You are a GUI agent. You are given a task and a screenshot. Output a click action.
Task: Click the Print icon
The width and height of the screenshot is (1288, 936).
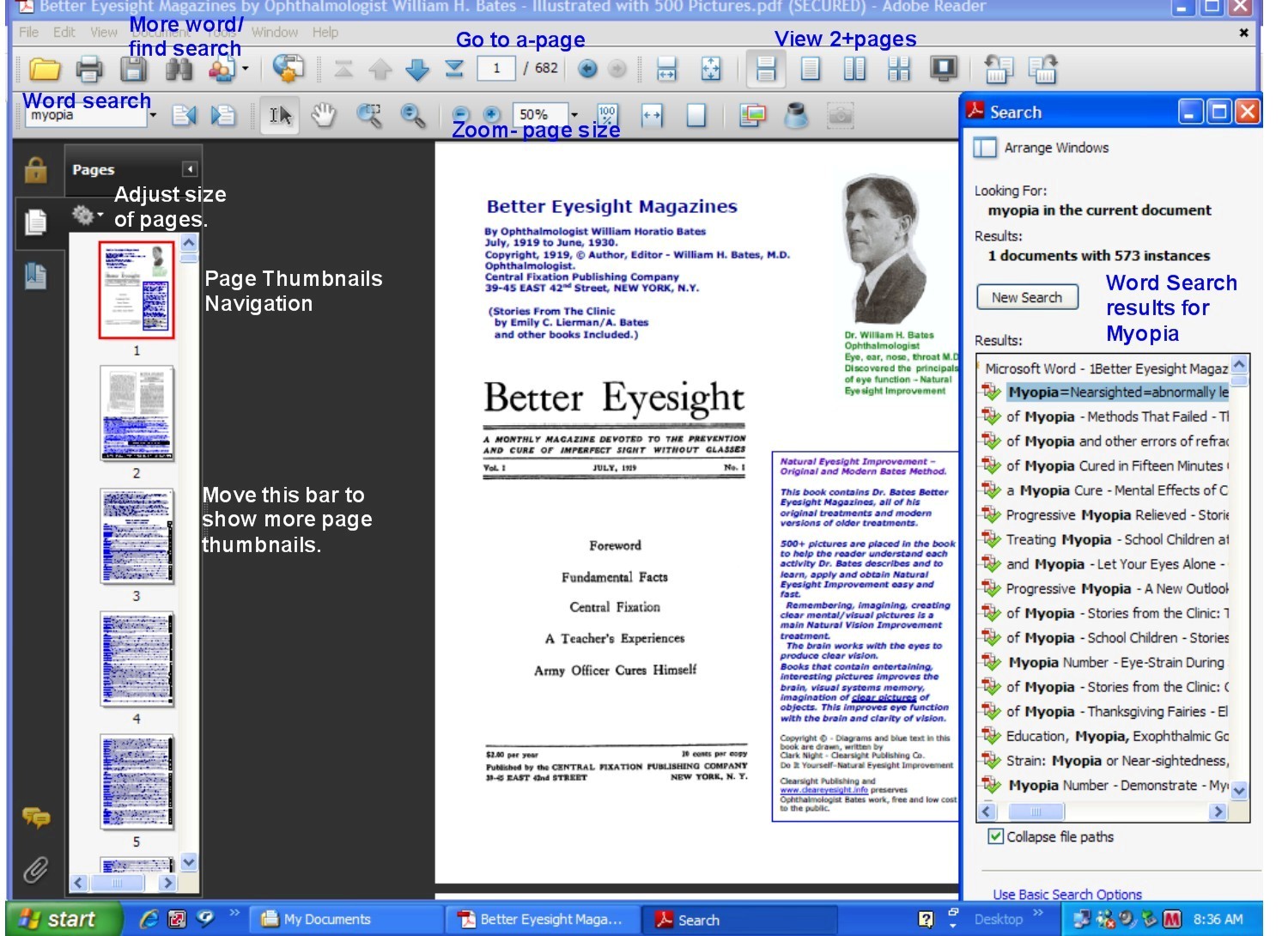click(x=89, y=69)
